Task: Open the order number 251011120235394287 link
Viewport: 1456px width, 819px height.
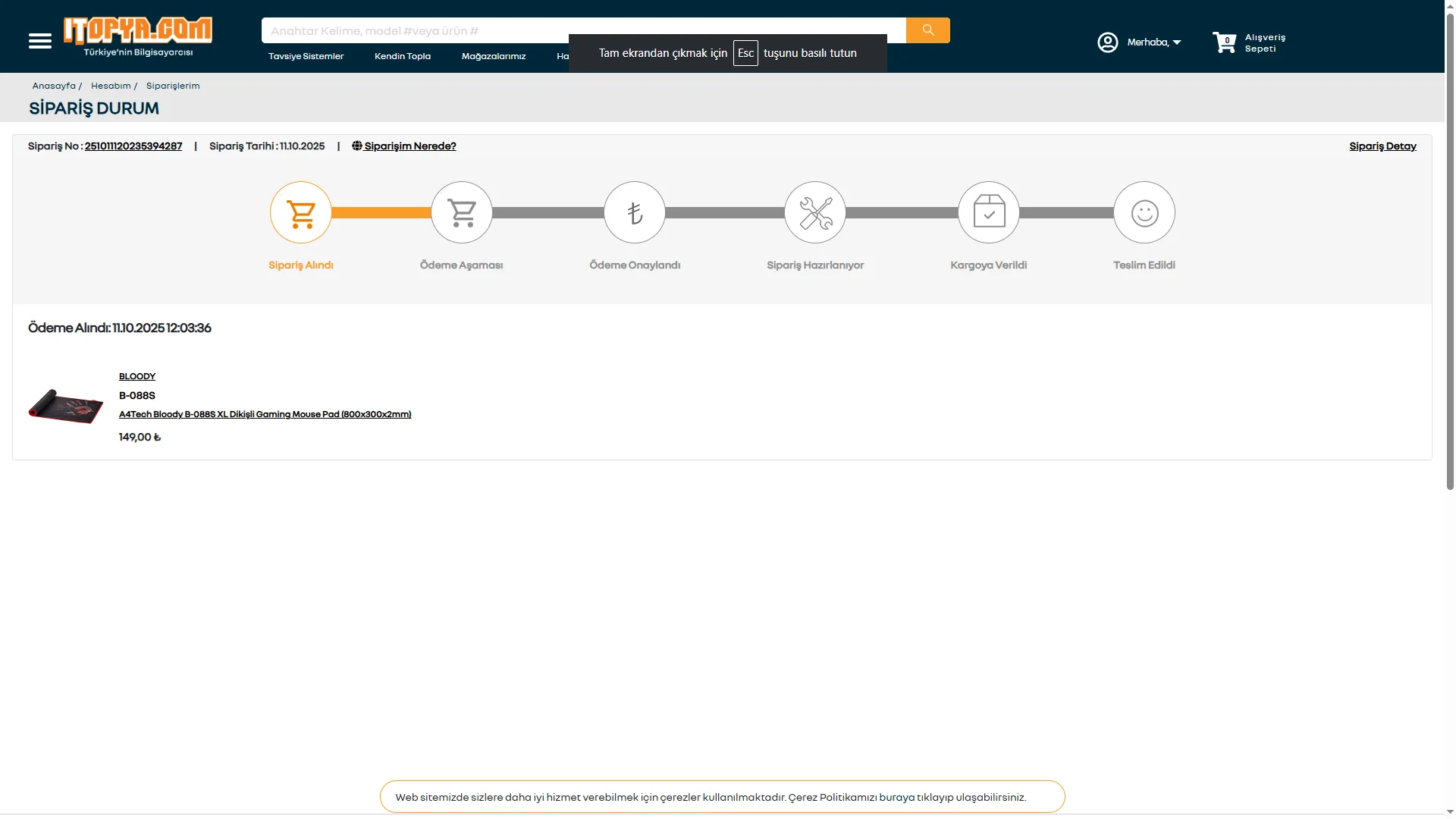Action: pyautogui.click(x=133, y=146)
